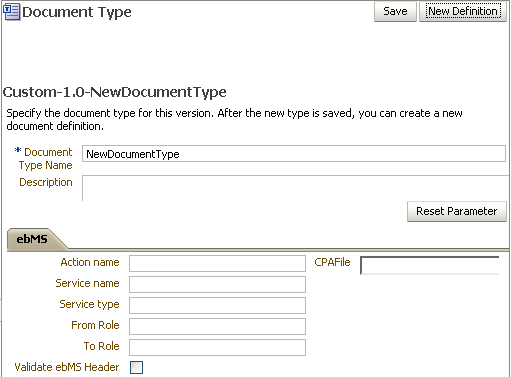Screen dimensions: 511x377
Task: Click the Description label
Action: [x=46, y=182]
